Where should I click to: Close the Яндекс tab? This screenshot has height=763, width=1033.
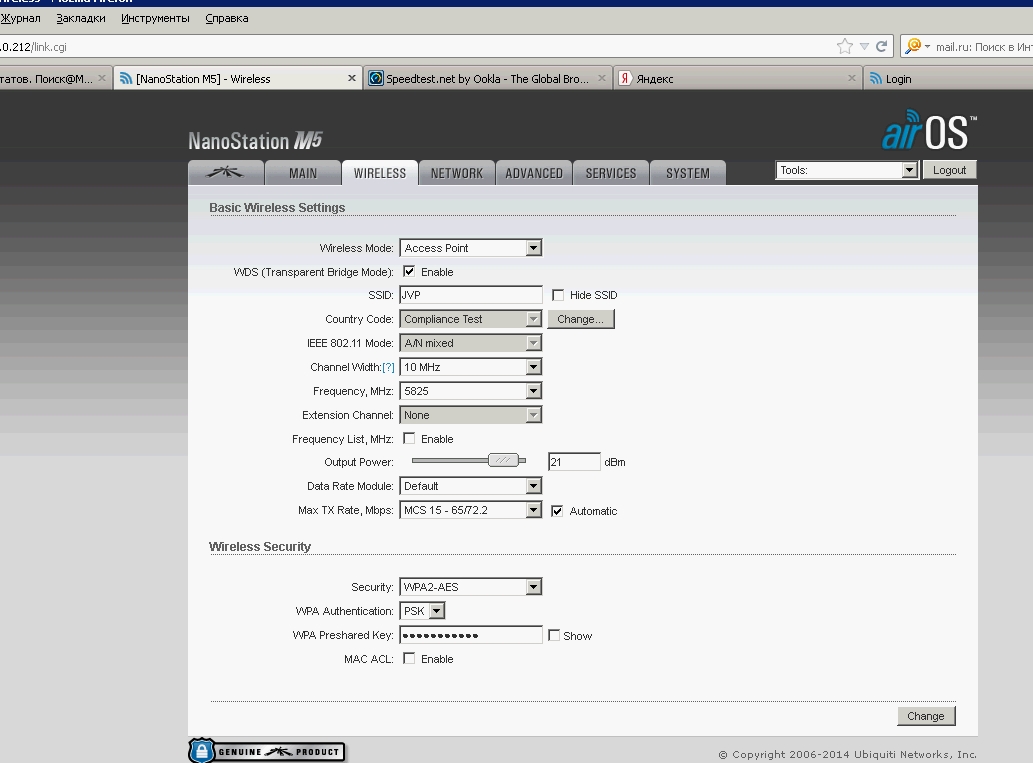pos(851,78)
